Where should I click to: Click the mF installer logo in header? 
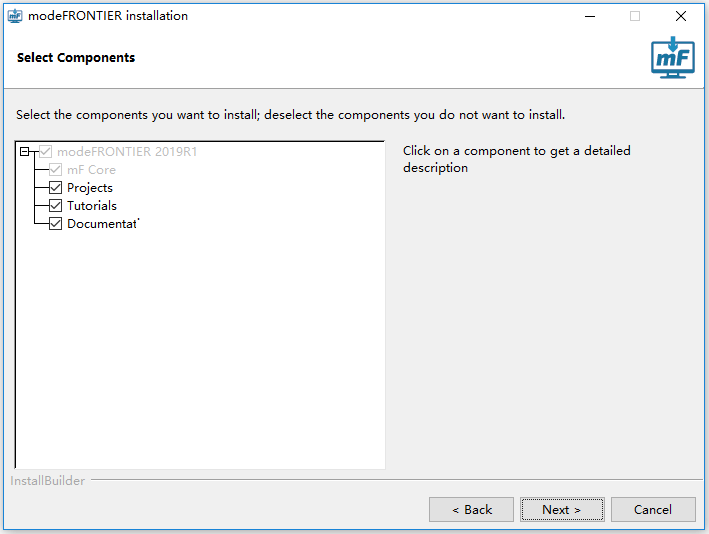(673, 57)
